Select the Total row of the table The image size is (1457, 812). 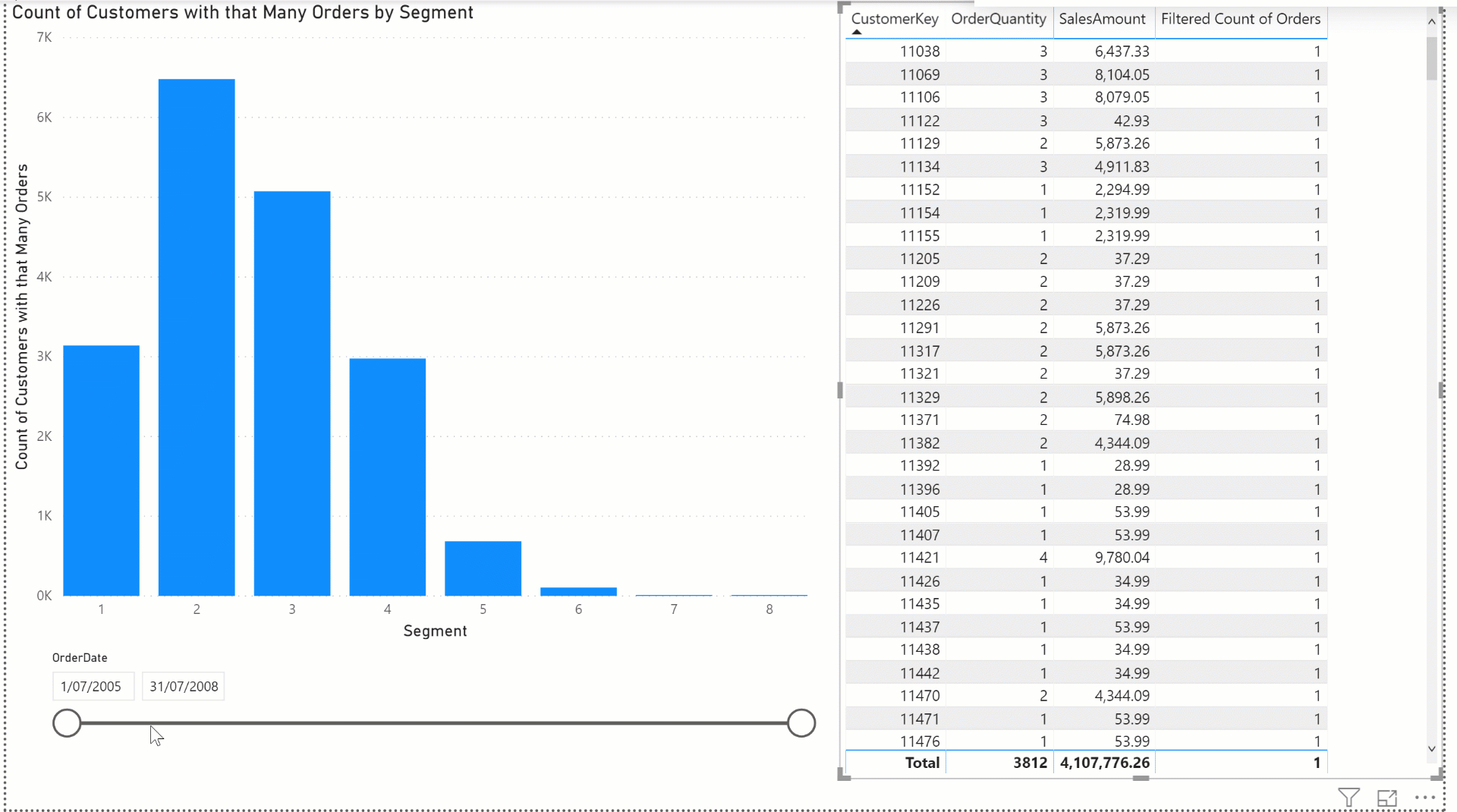tap(1062, 763)
